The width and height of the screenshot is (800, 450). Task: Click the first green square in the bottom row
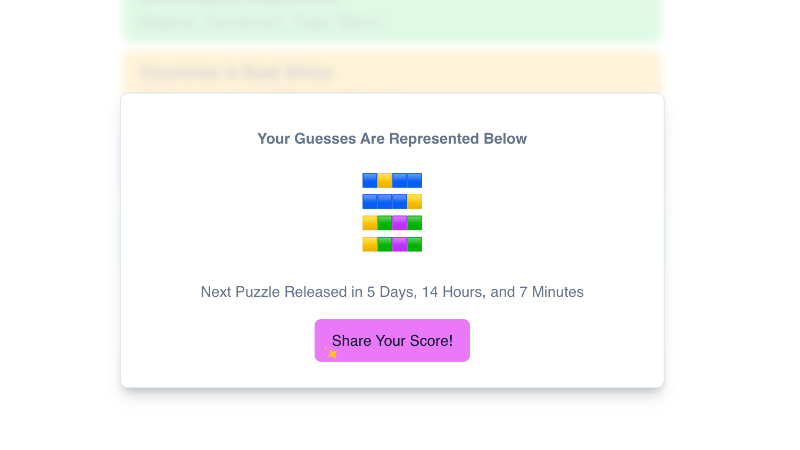tap(385, 244)
